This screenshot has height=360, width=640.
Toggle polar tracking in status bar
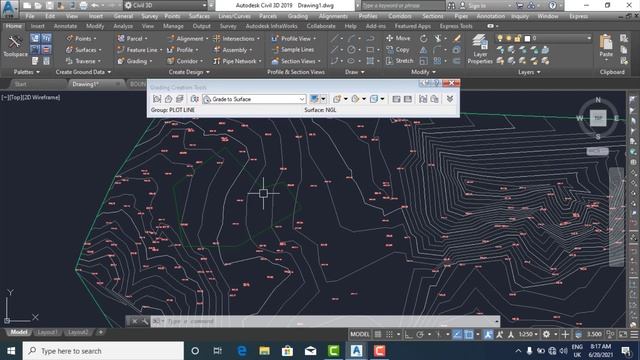(420, 334)
